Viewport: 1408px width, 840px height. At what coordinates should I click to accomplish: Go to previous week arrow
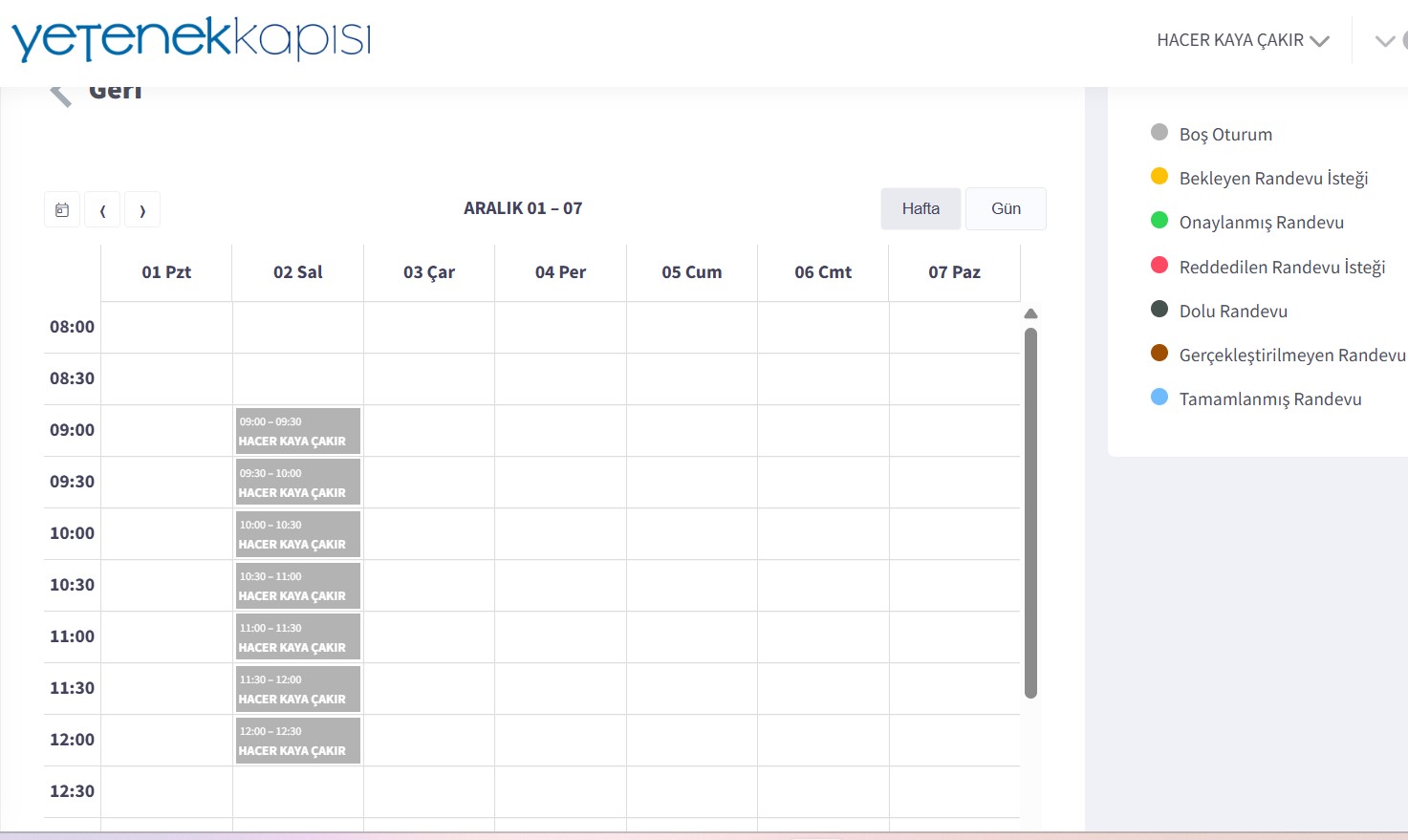click(103, 210)
